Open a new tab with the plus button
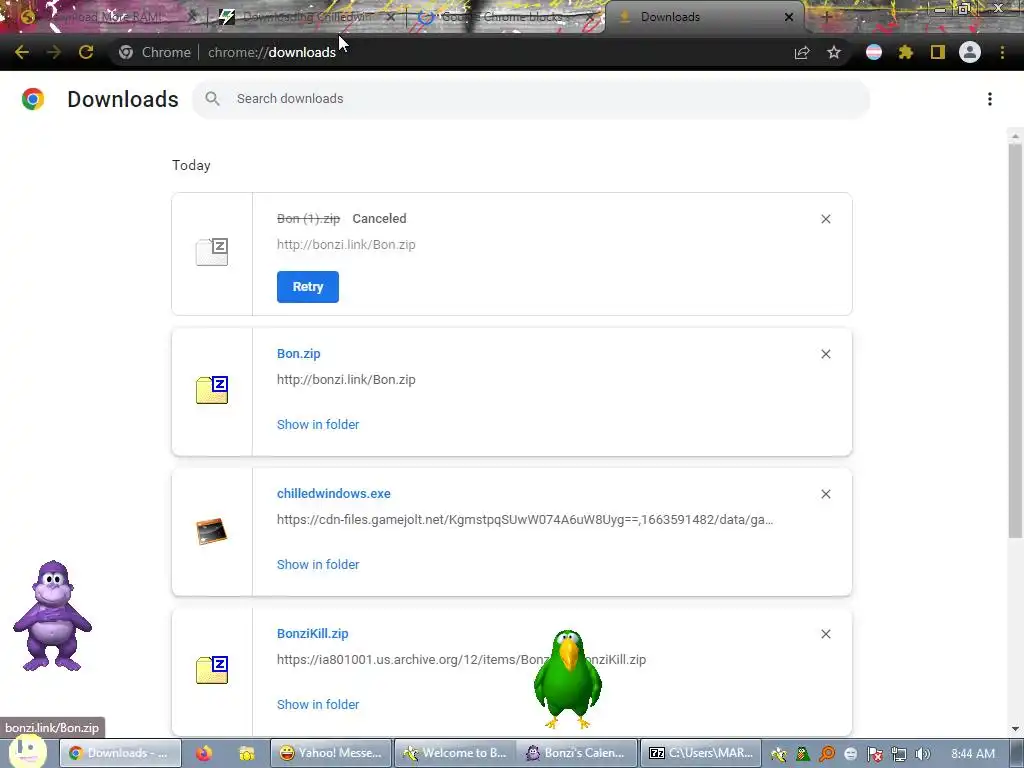This screenshot has height=768, width=1024. pos(826,17)
